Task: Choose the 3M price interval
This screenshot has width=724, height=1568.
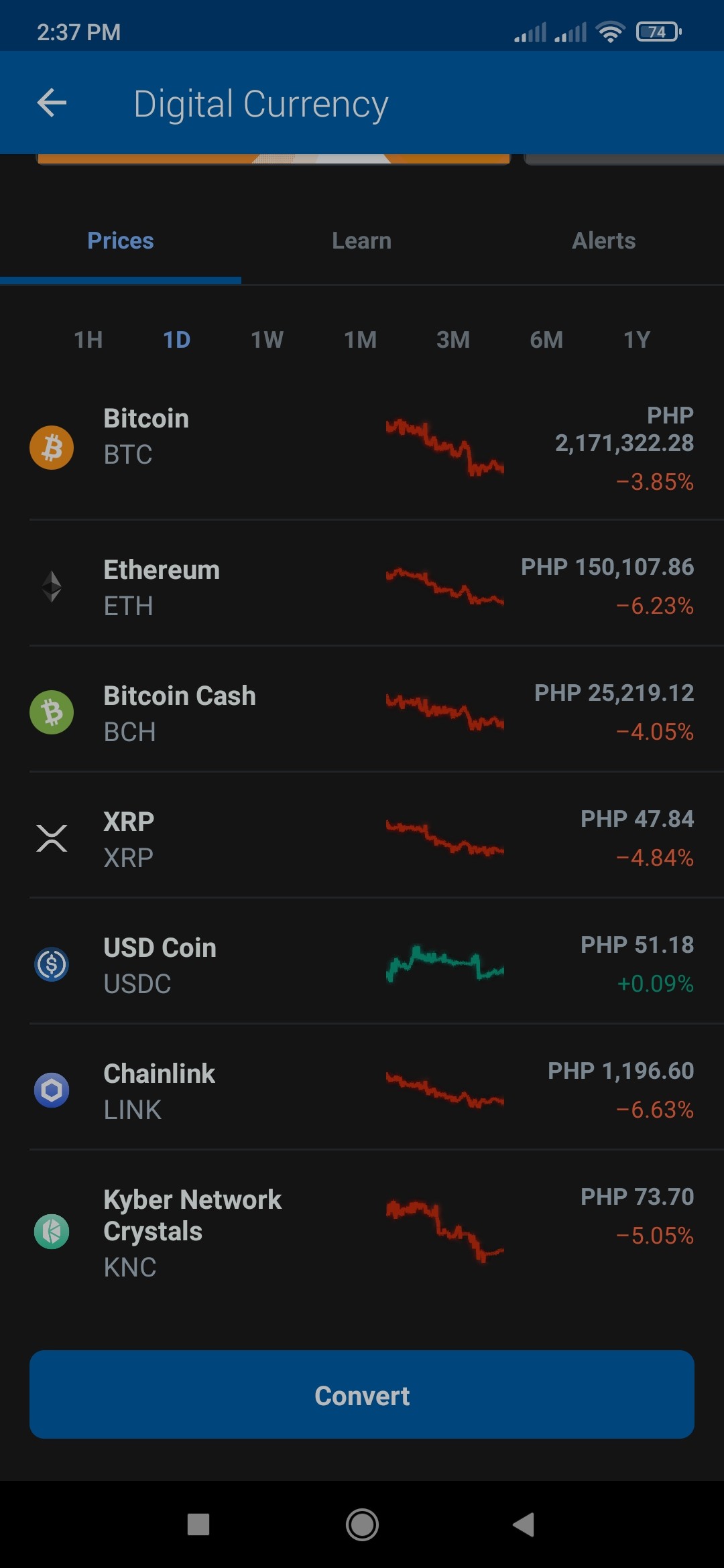Action: click(x=453, y=340)
